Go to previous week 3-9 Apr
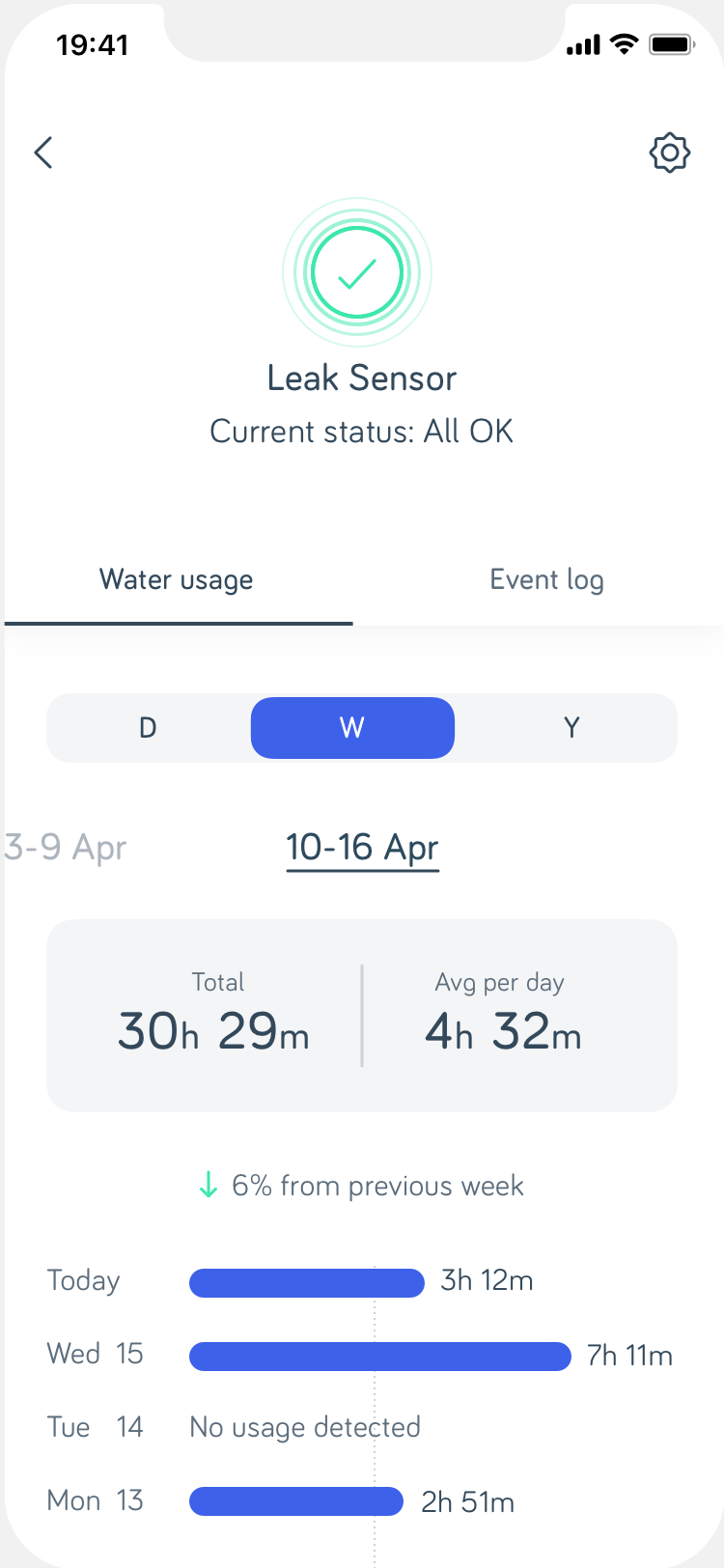Viewport: 724px width, 1568px height. [66, 848]
